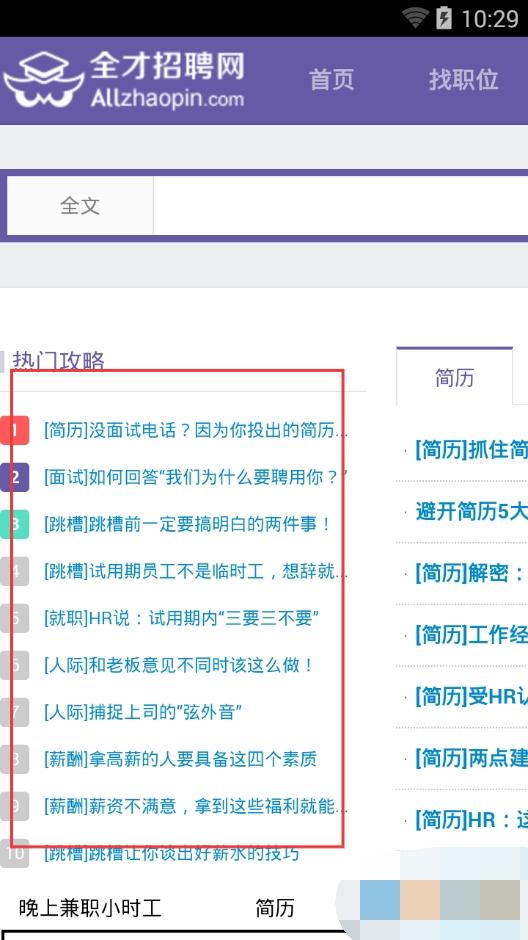The image size is (528, 940).
Task: Open article 捕捉上司的弦外音
Action: pos(143,712)
